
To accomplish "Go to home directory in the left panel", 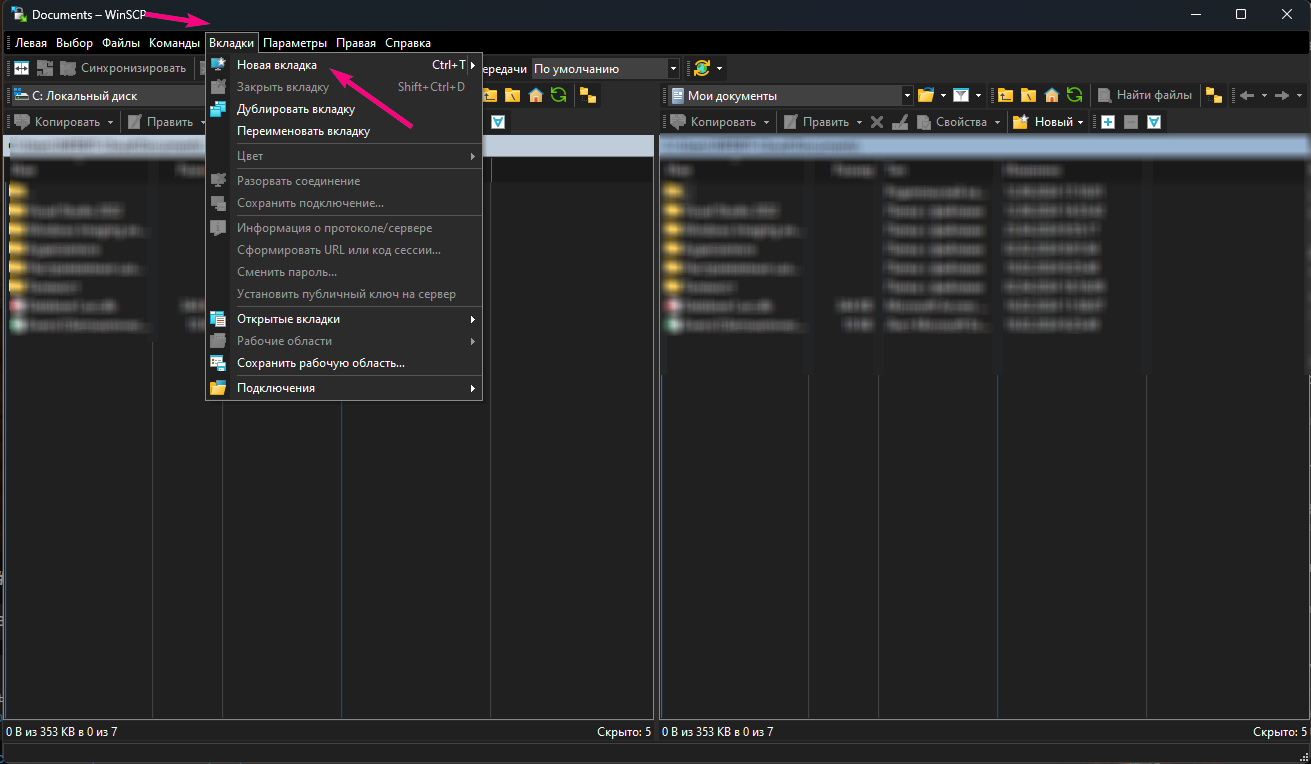I will [536, 95].
